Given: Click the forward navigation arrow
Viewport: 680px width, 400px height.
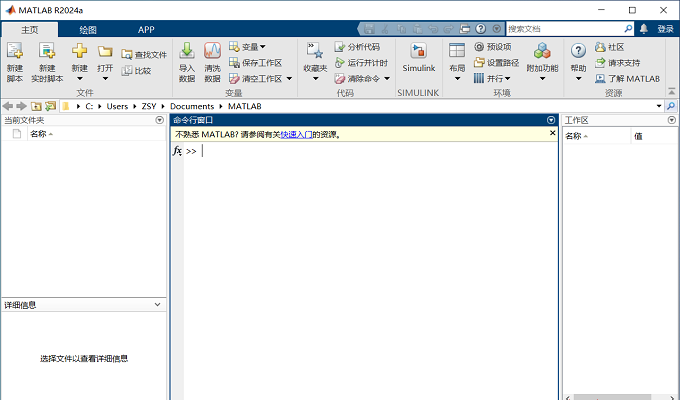Looking at the screenshot, I should point(21,106).
